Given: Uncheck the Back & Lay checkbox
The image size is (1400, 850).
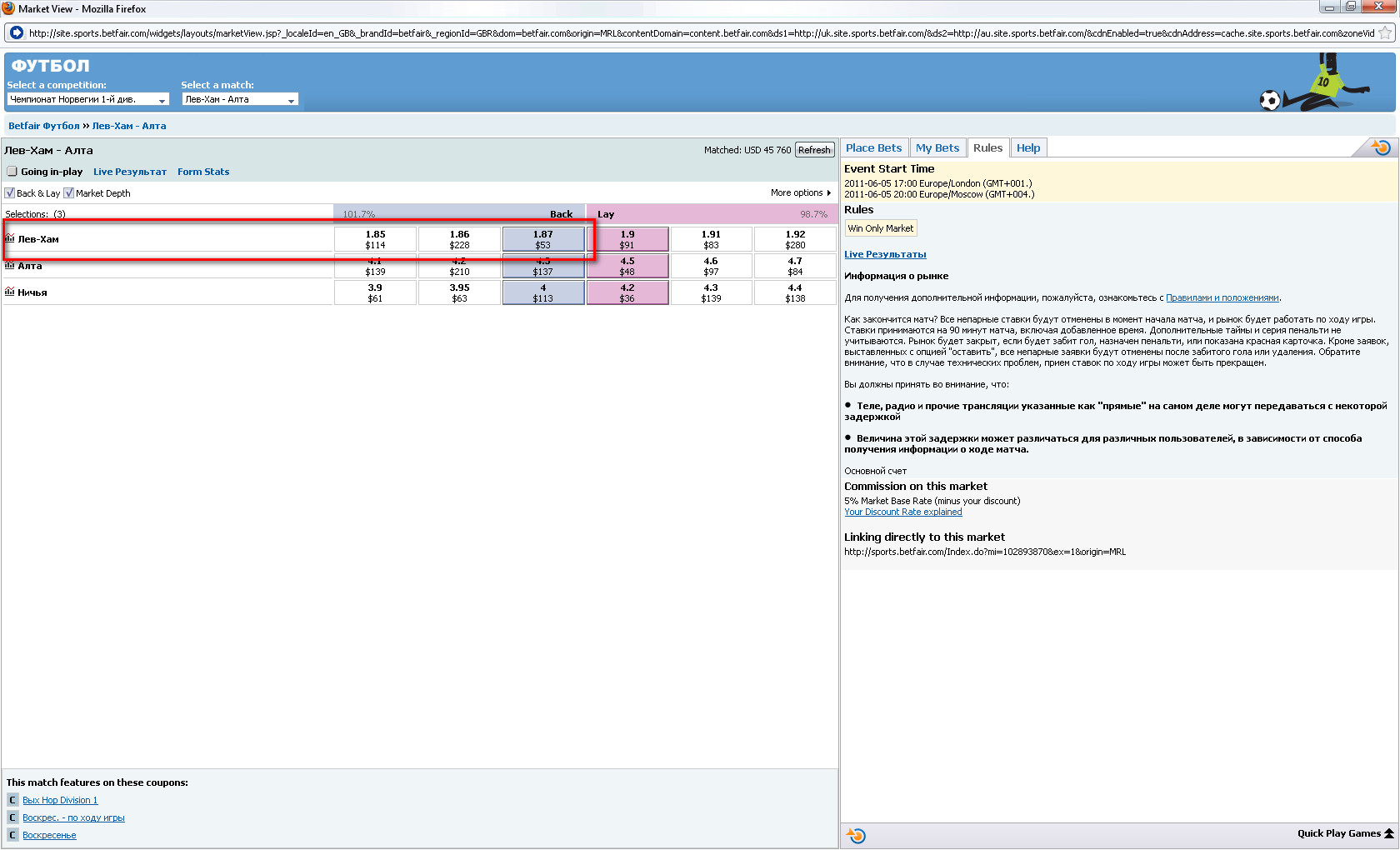Looking at the screenshot, I should coord(10,193).
